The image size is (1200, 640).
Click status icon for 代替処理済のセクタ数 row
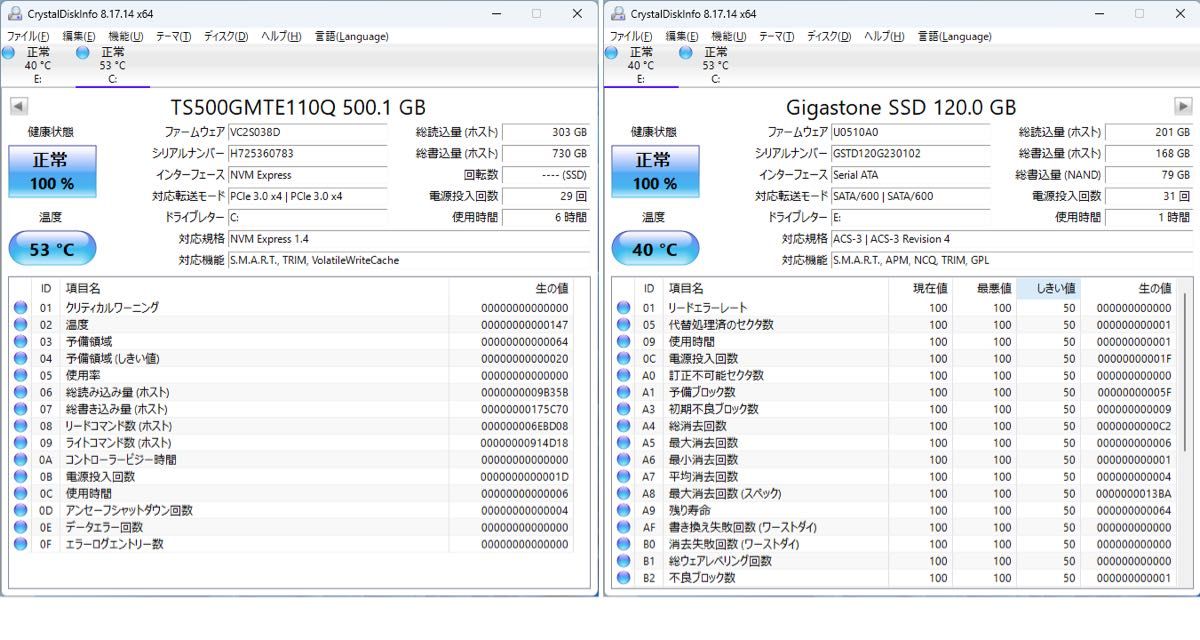coord(623,325)
